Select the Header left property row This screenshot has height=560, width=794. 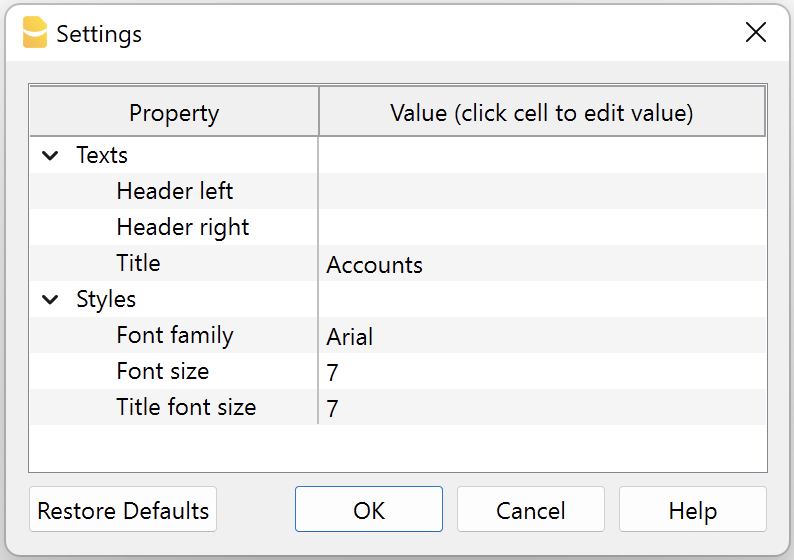(175, 191)
